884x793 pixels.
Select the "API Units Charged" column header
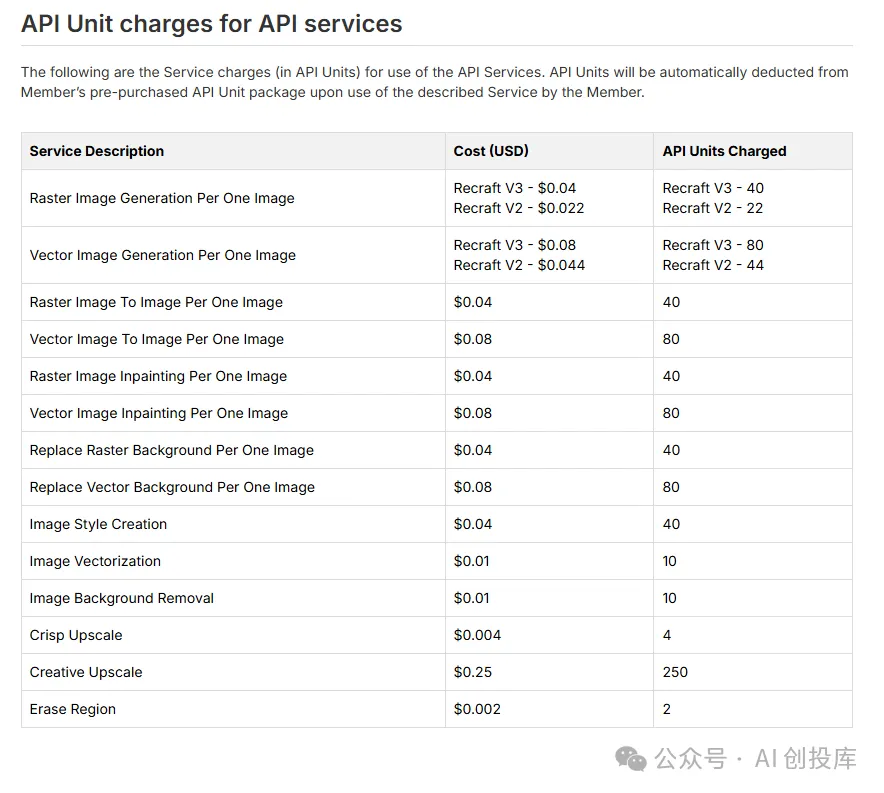coord(724,151)
